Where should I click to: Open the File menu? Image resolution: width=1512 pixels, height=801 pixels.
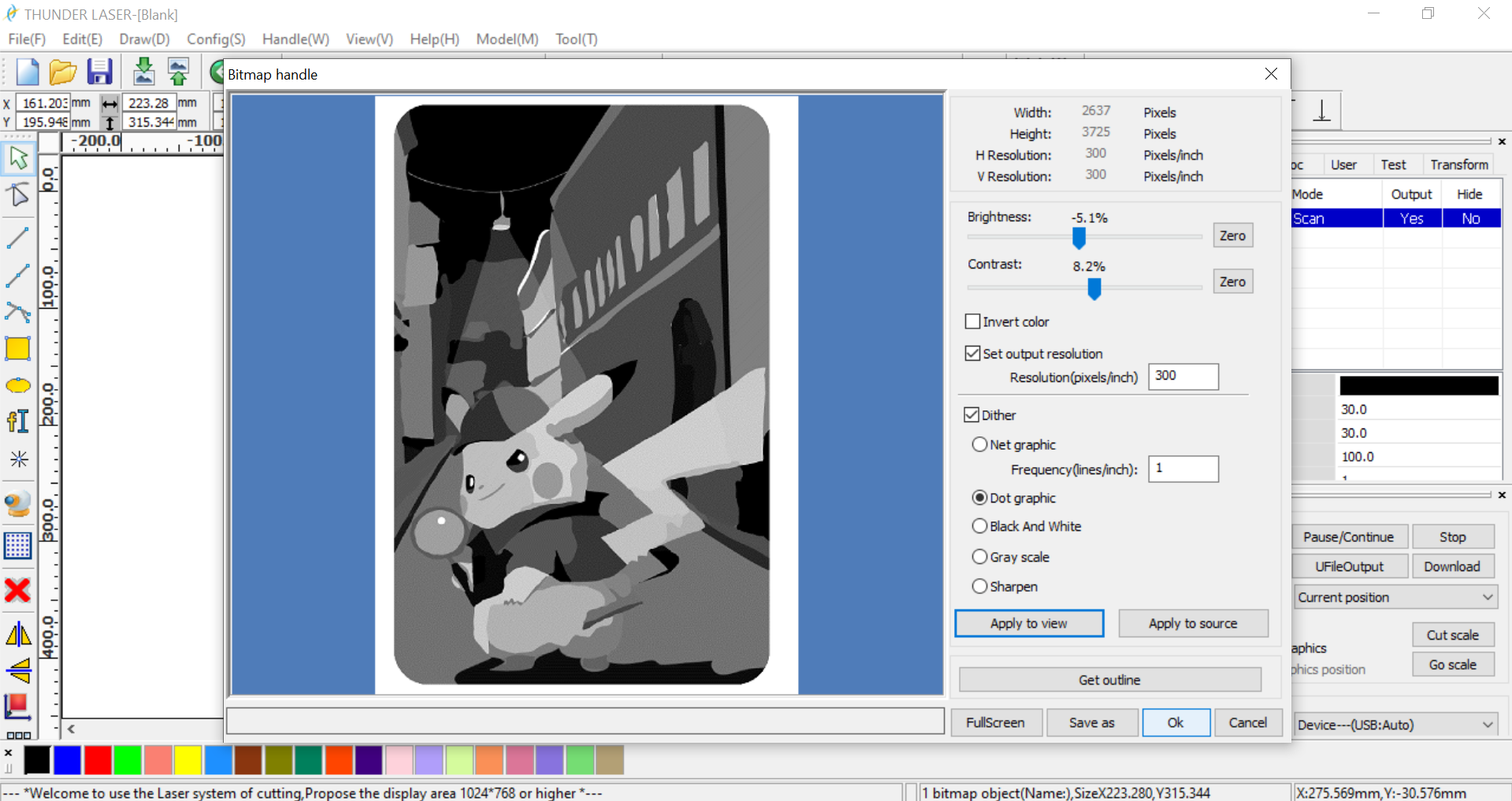click(27, 39)
